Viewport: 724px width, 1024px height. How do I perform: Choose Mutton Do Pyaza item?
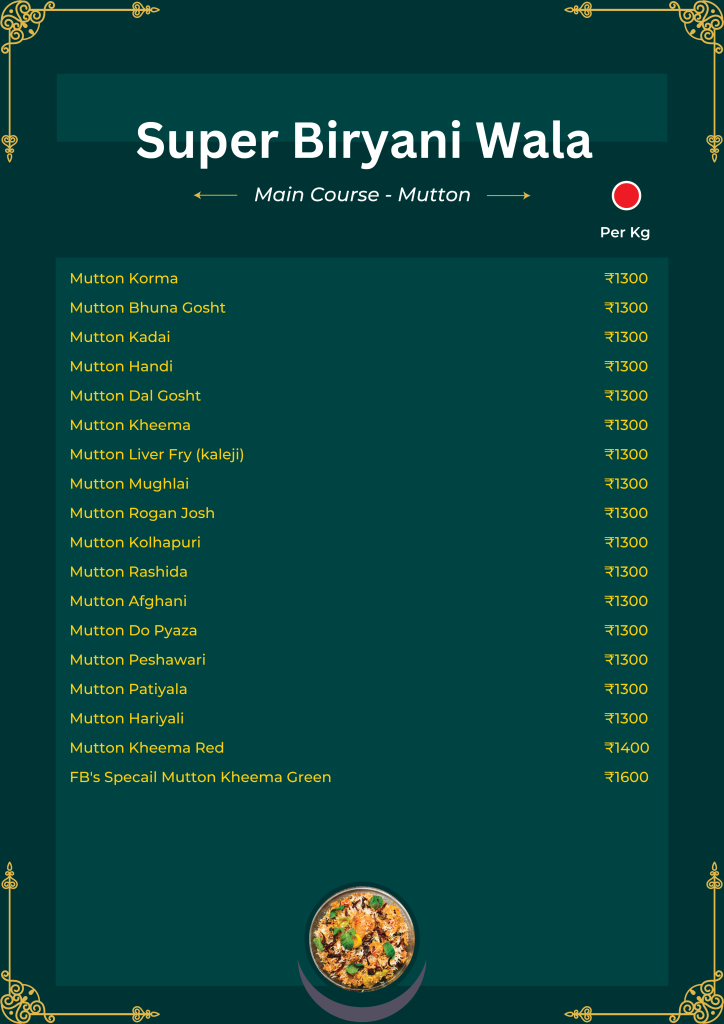tap(133, 630)
